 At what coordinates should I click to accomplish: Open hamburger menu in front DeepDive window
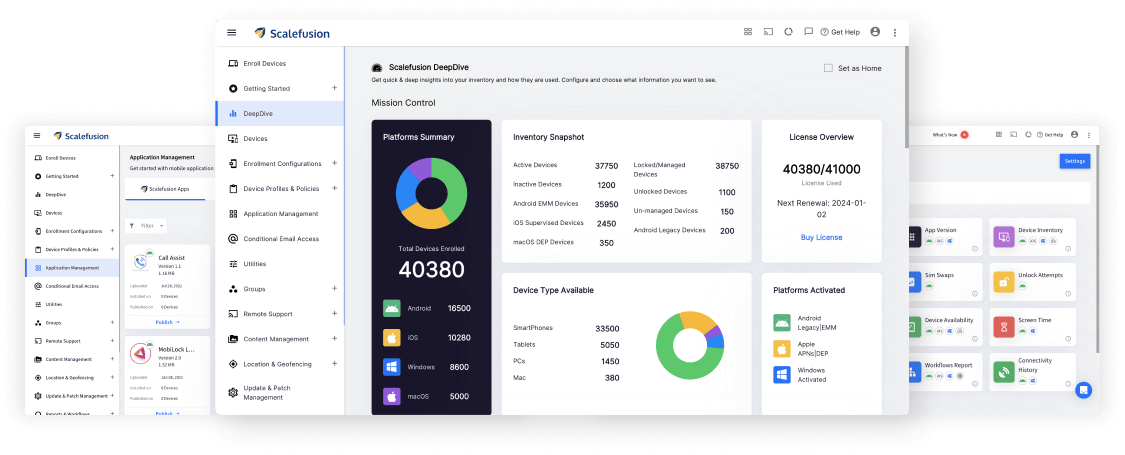click(231, 32)
